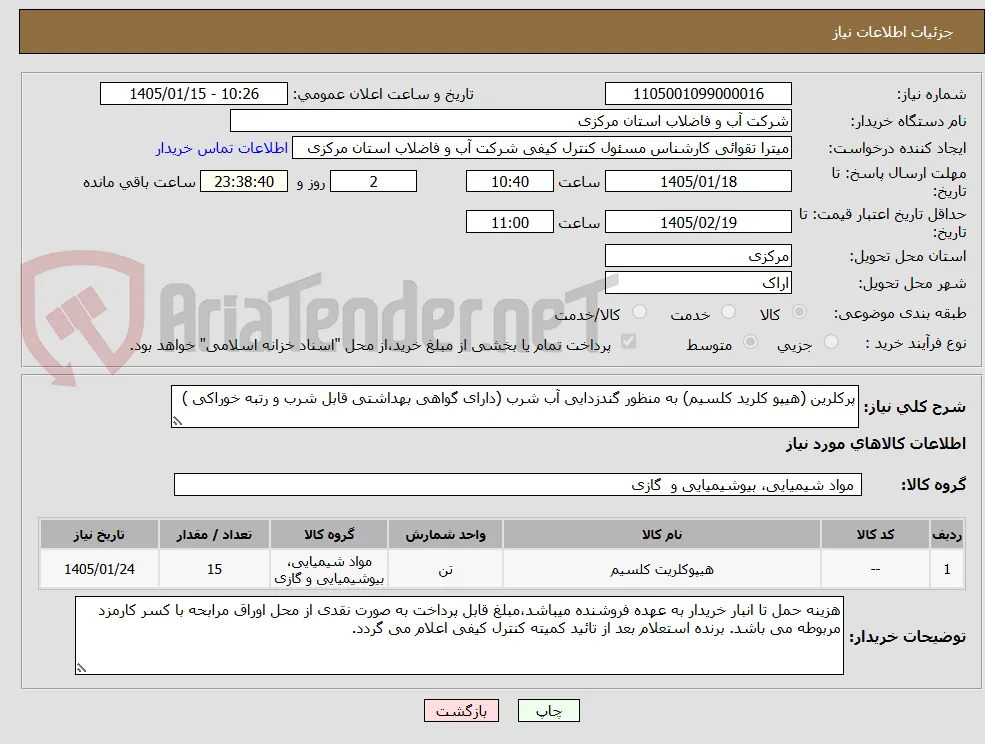
Task: Click the delivery city field اراک
Action: coord(698,283)
